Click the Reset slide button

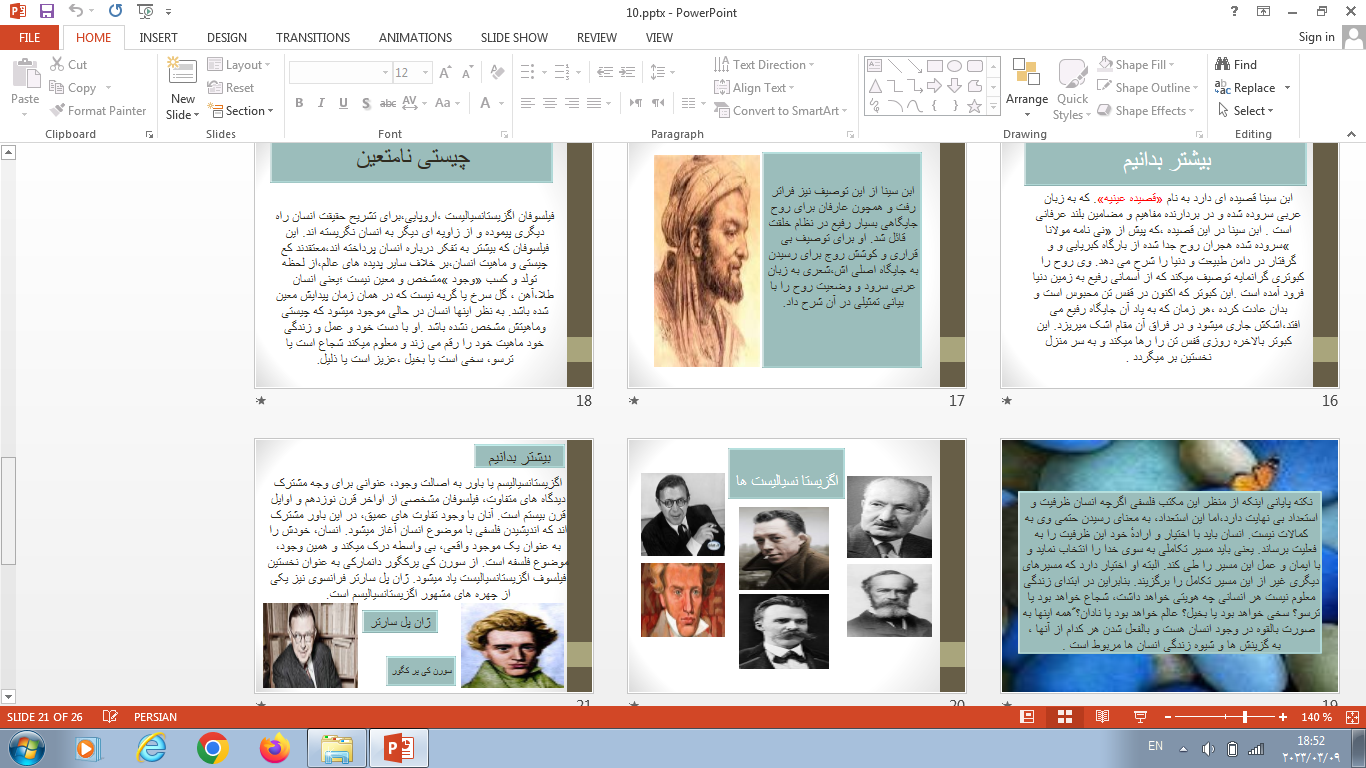[231, 88]
